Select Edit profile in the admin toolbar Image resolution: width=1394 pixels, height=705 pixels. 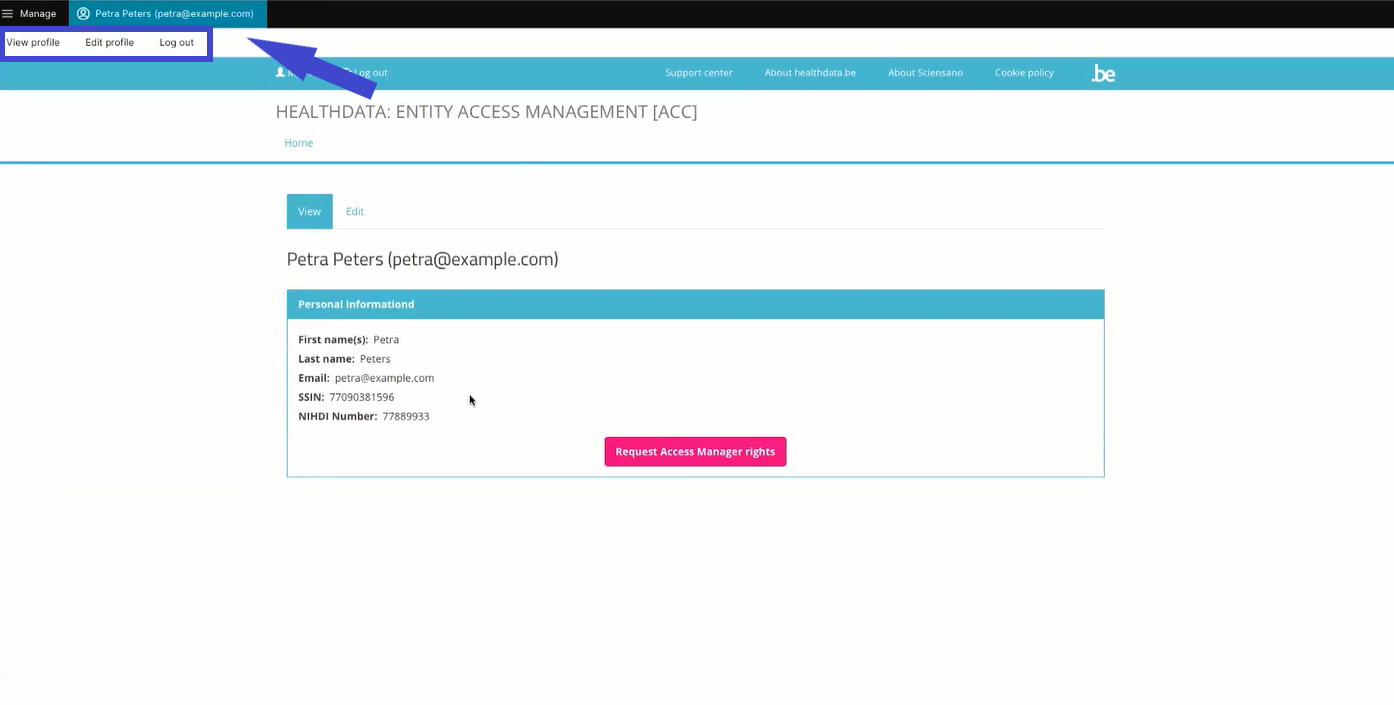pyautogui.click(x=109, y=43)
